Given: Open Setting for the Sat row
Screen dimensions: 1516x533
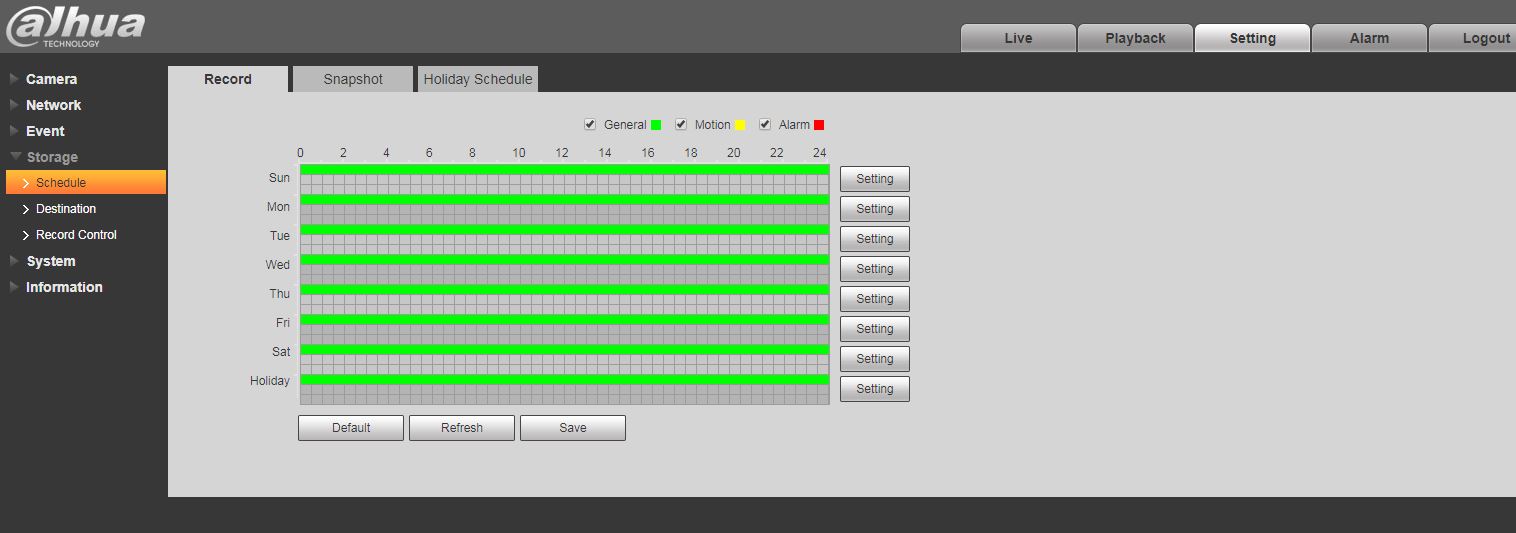Looking at the screenshot, I should (875, 359).
